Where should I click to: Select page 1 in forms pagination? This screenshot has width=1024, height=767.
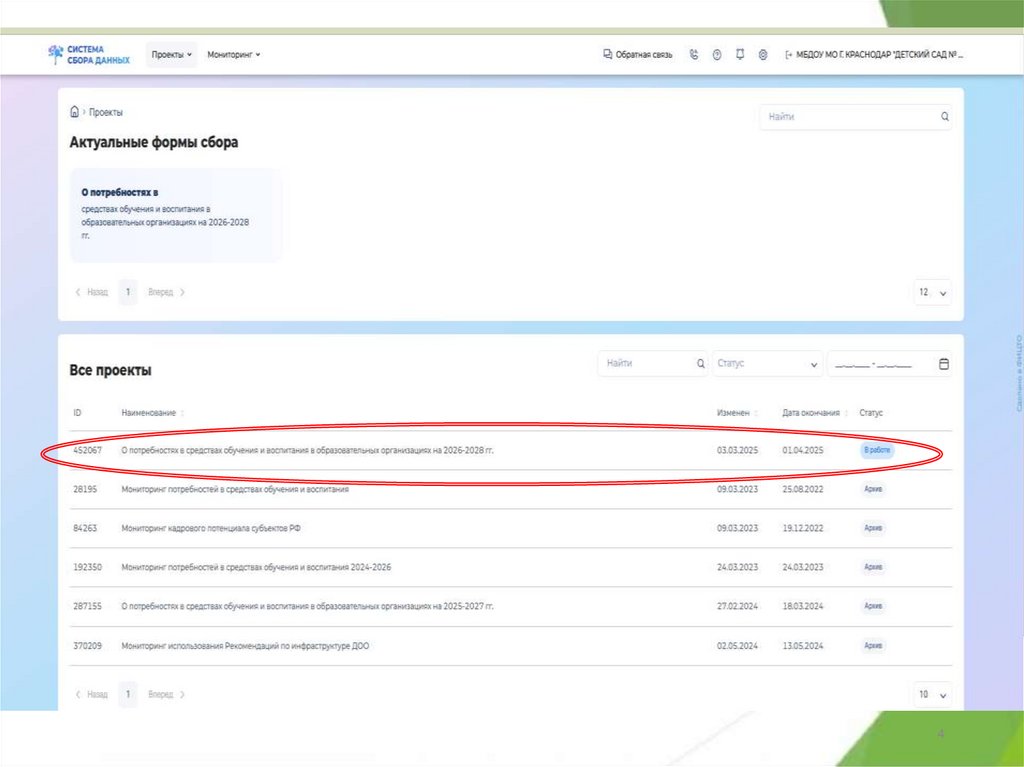point(128,292)
